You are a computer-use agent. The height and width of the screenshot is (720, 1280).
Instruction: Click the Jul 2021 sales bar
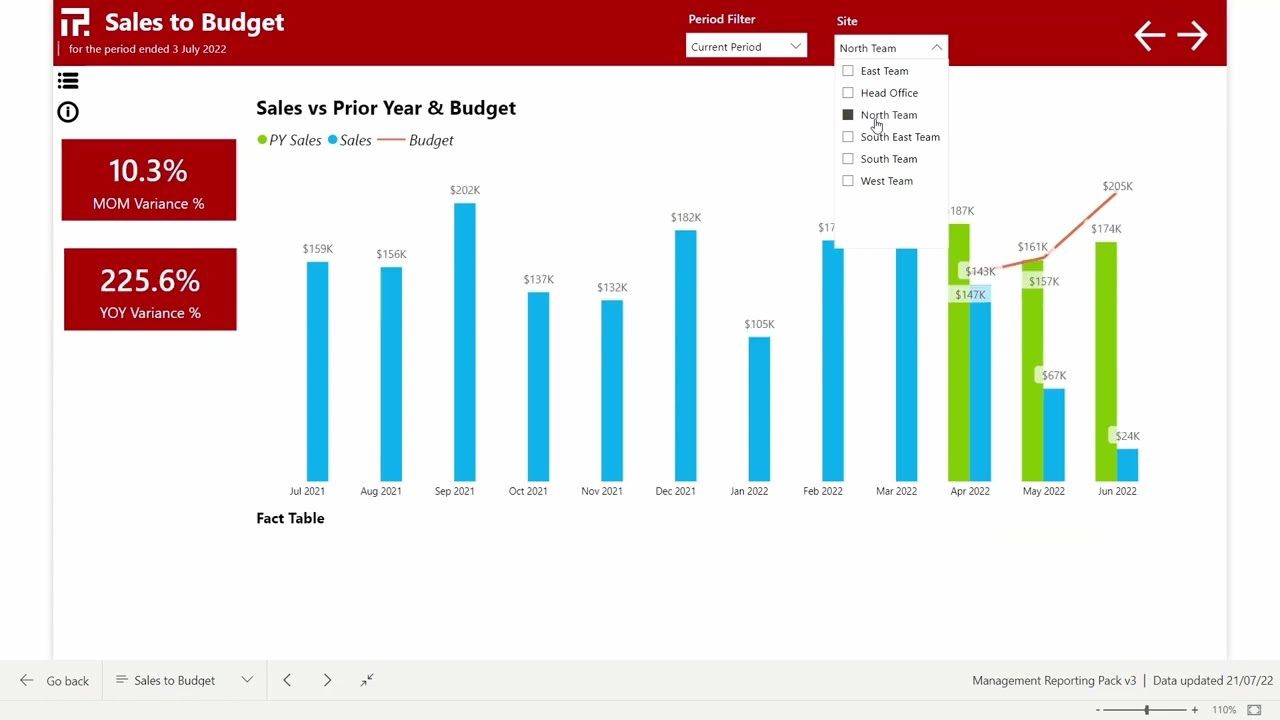point(318,372)
